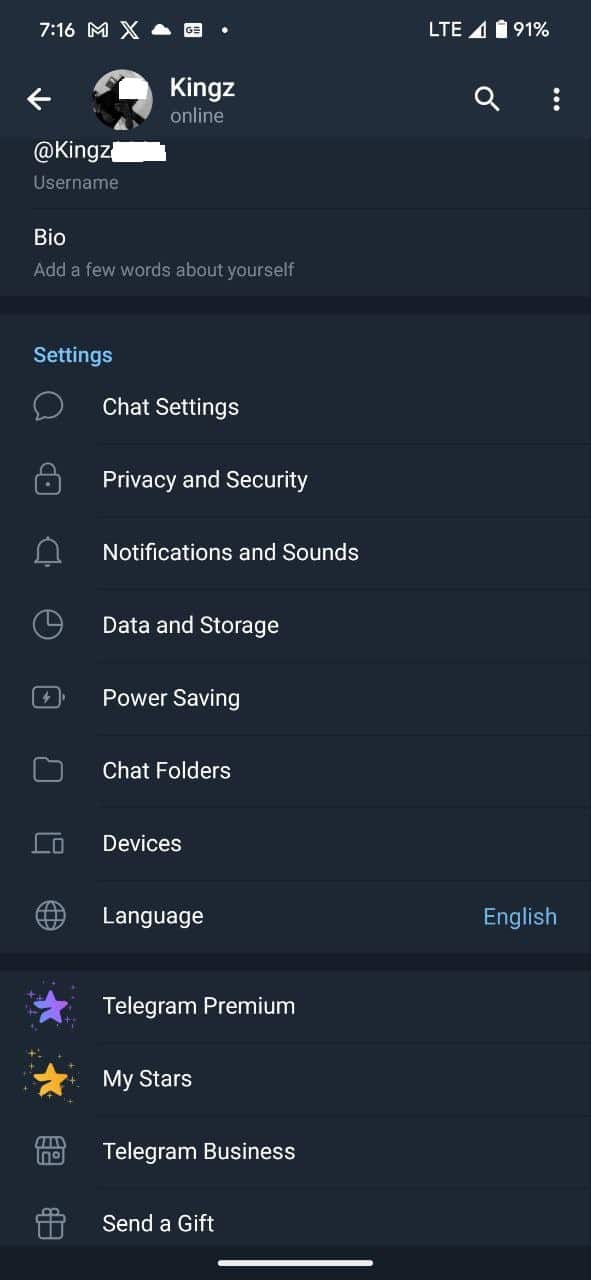Screen dimensions: 591x1280
Task: Click the Send a Gift icon
Action: 49,1222
